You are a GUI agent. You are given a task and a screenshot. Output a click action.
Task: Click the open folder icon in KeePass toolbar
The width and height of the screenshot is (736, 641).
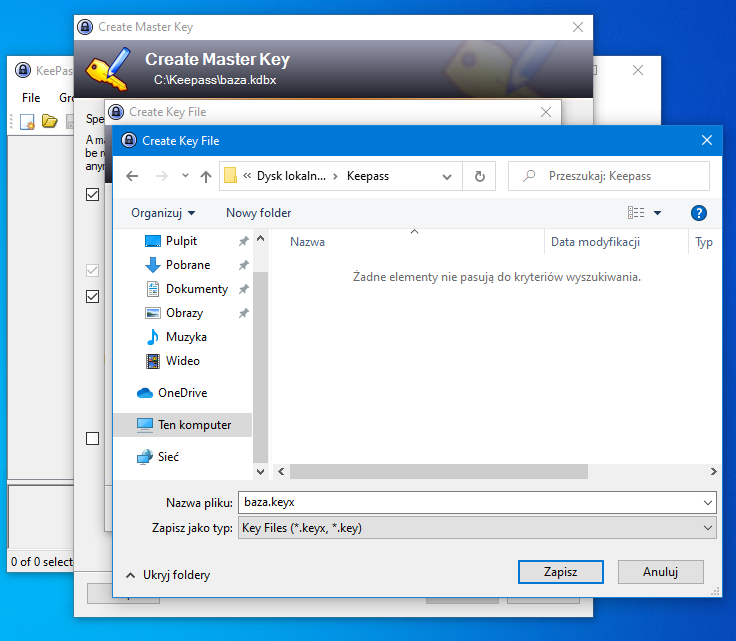49,122
